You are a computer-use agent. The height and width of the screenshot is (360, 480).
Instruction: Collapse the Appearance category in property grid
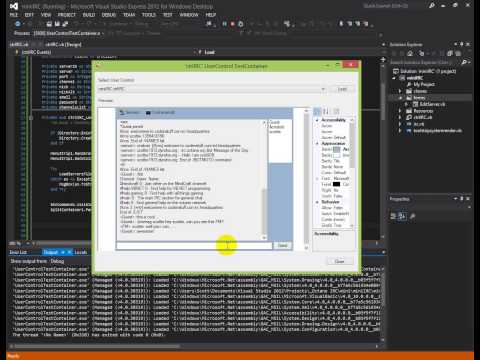317,143
